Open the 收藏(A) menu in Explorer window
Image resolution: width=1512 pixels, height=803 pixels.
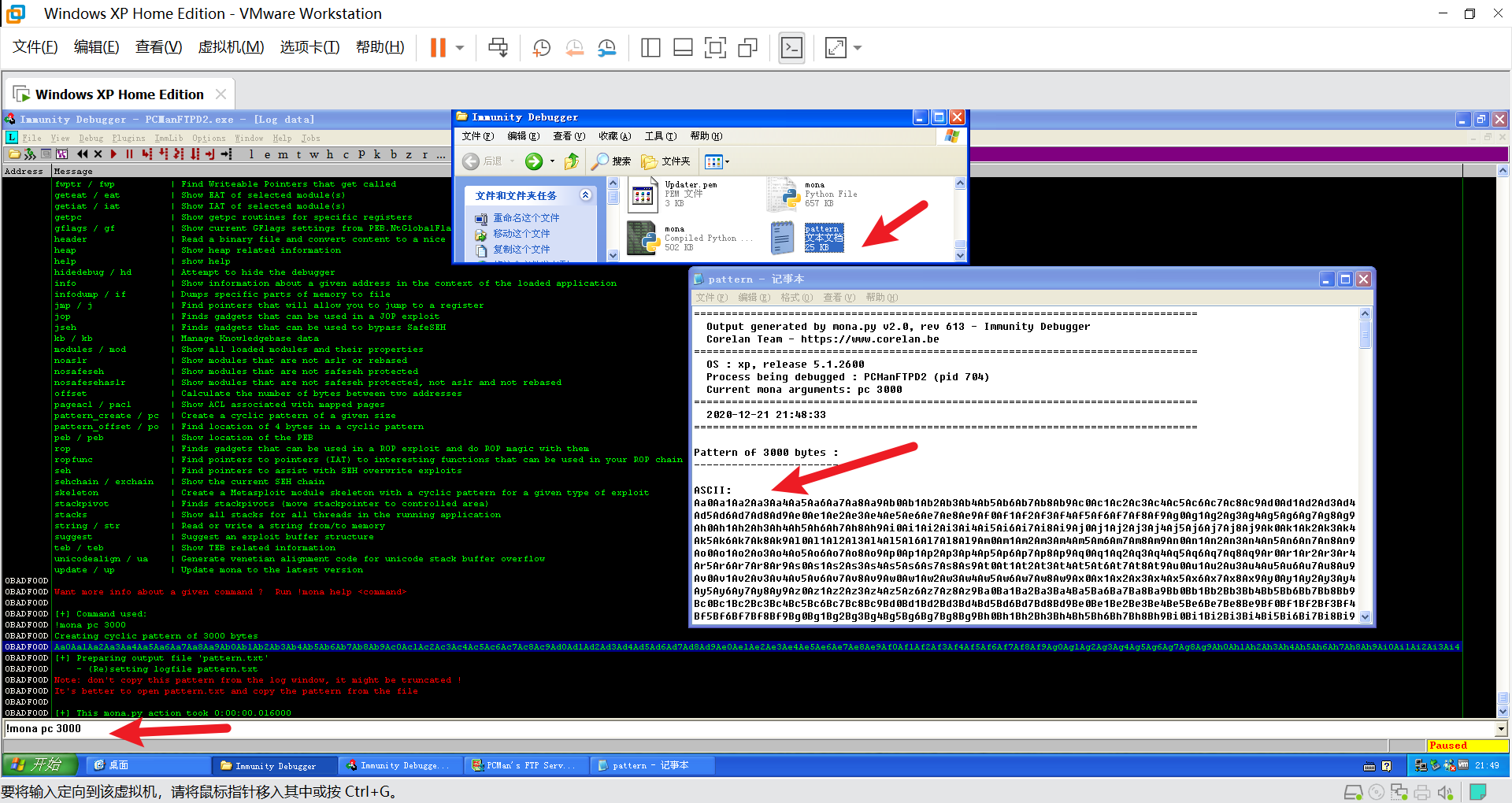click(x=614, y=136)
